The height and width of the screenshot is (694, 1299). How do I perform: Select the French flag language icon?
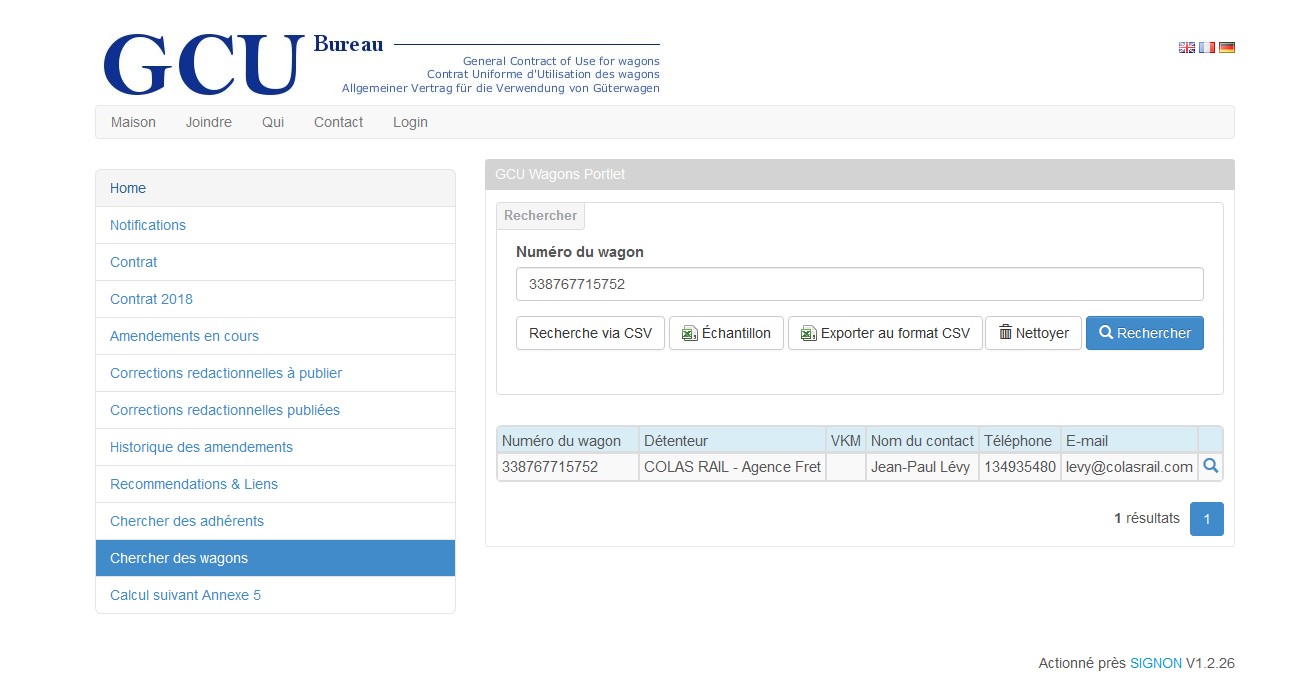(1207, 47)
